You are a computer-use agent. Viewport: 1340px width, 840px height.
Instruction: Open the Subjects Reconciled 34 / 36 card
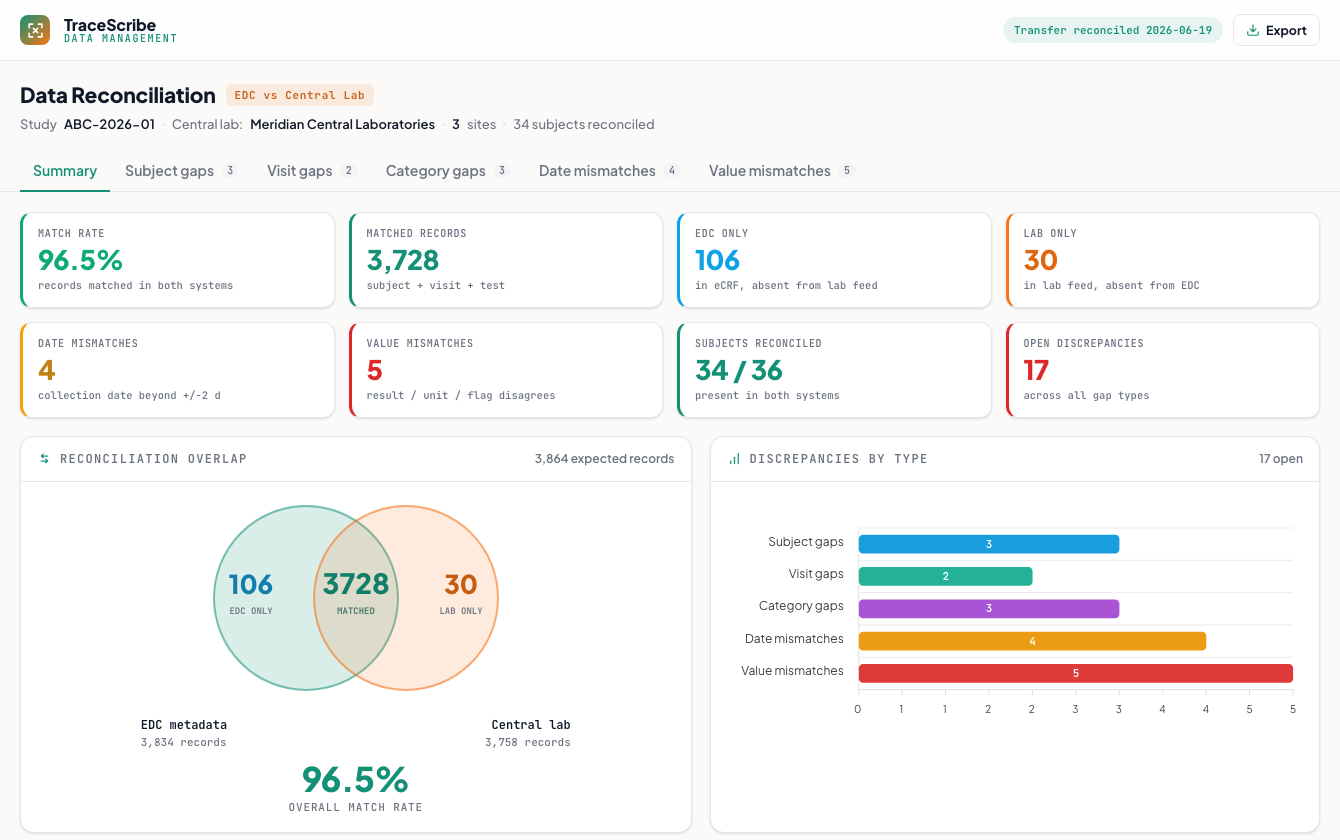point(834,370)
